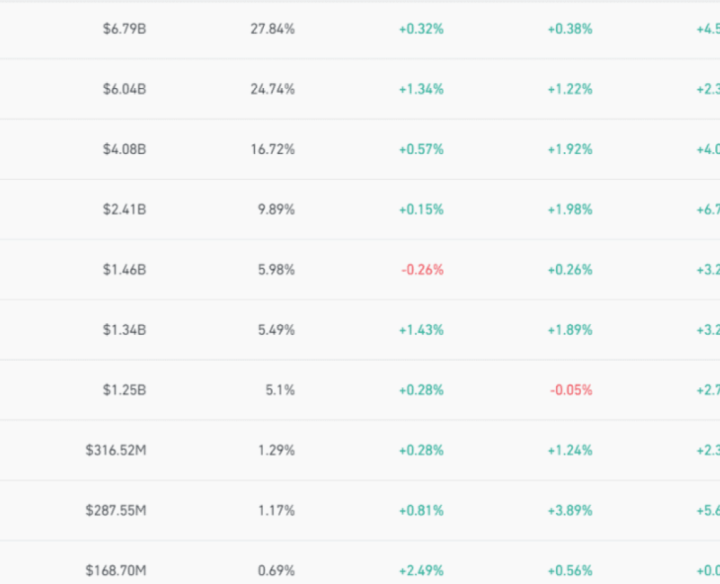Screen dimensions: 720x584
Task: Select the $1.46B value cell
Action: pos(124,269)
